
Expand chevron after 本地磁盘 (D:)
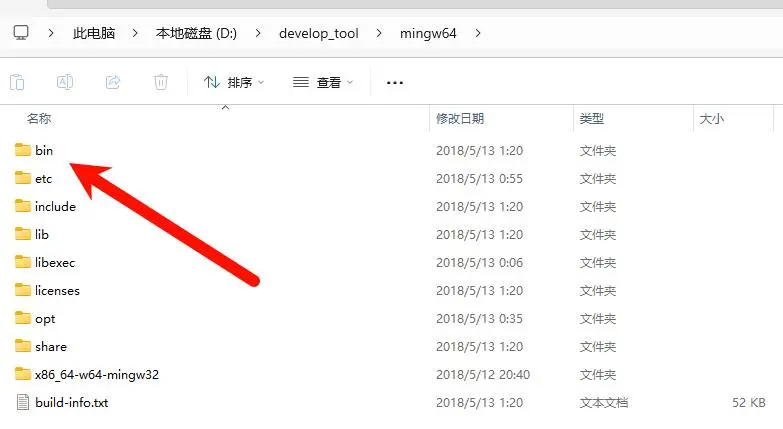coord(258,33)
